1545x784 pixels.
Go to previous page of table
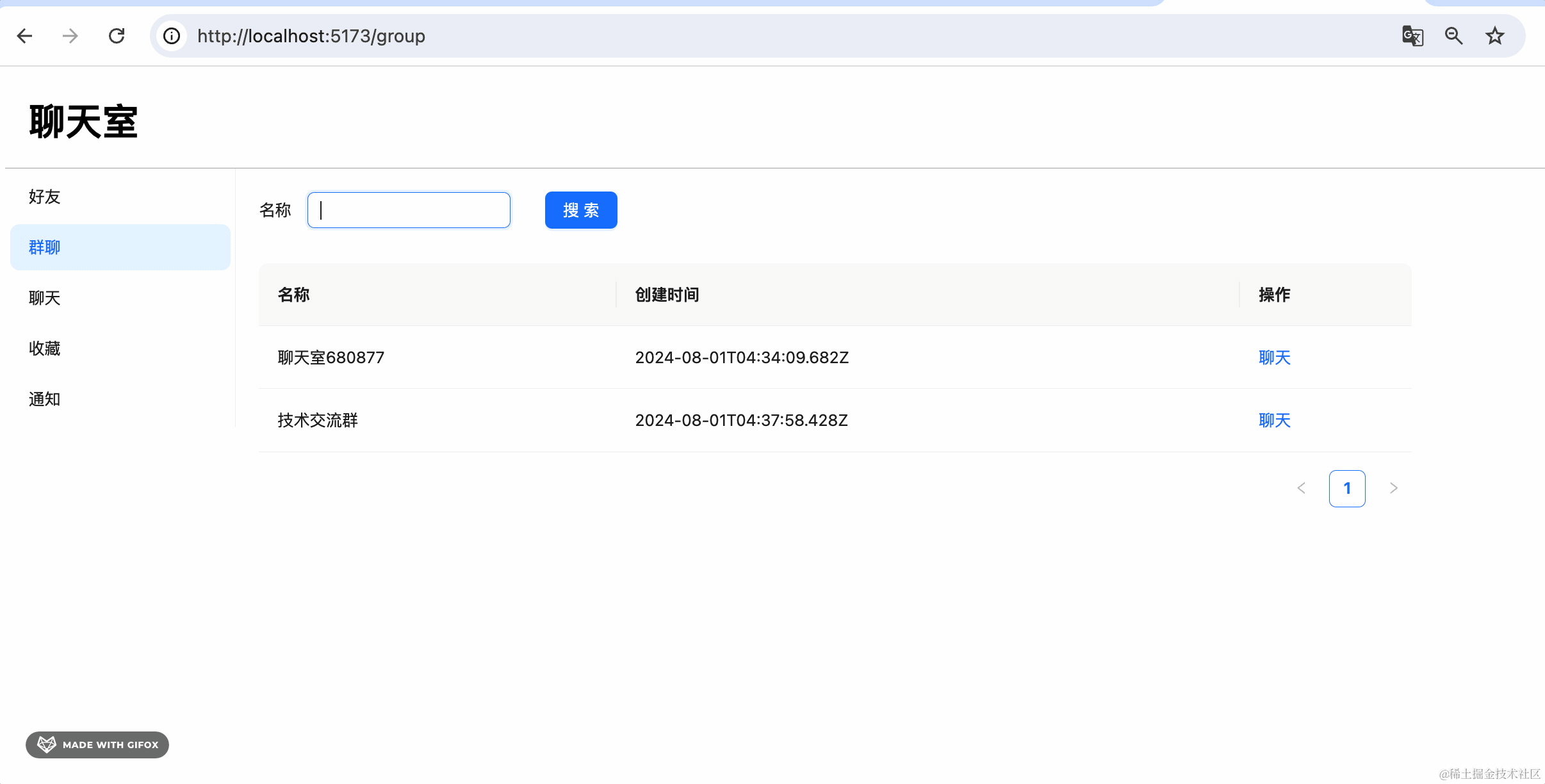click(x=1301, y=488)
